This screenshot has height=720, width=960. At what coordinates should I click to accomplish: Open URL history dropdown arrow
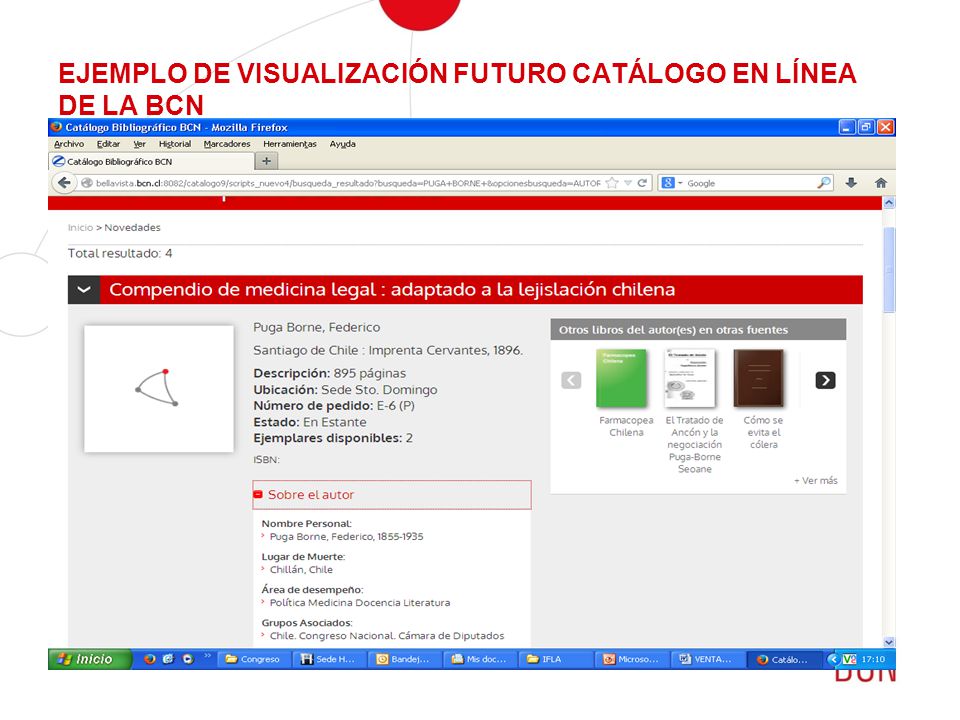tap(628, 183)
